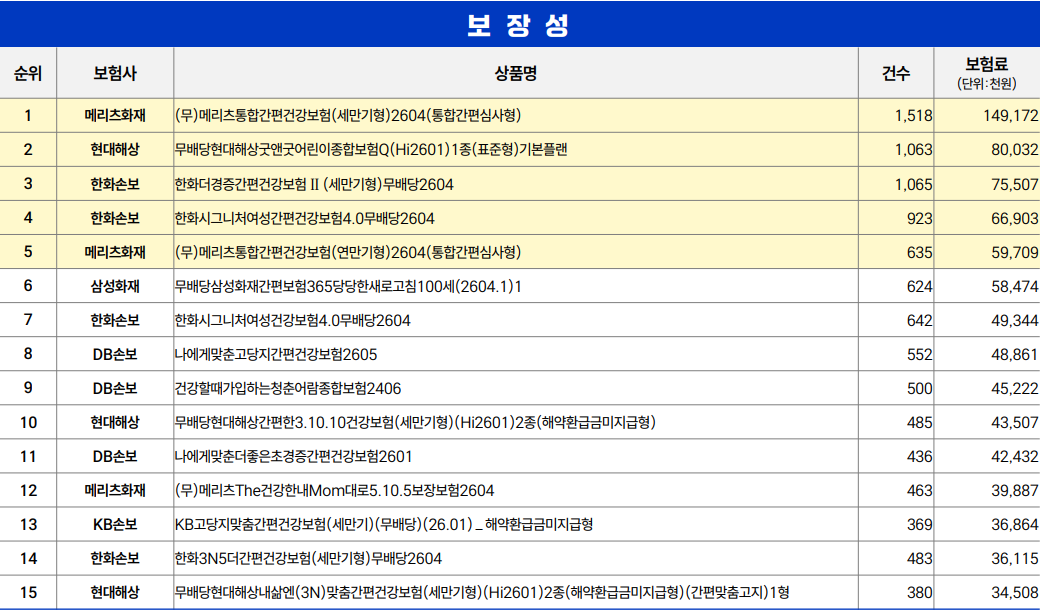Click product 무배당현대해상간편한3.10.10건강보험
This screenshot has height=611, width=1040.
[x=415, y=423]
